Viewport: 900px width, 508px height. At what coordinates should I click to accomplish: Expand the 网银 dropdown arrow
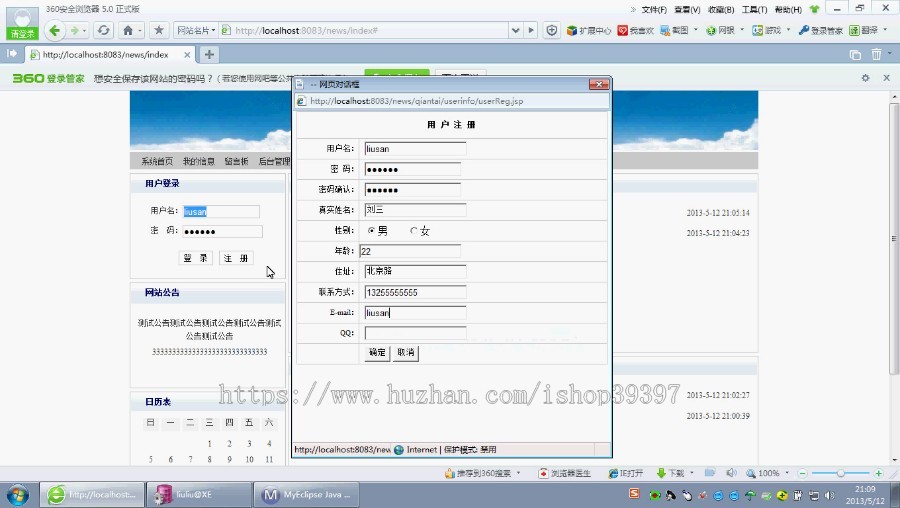coord(742,29)
